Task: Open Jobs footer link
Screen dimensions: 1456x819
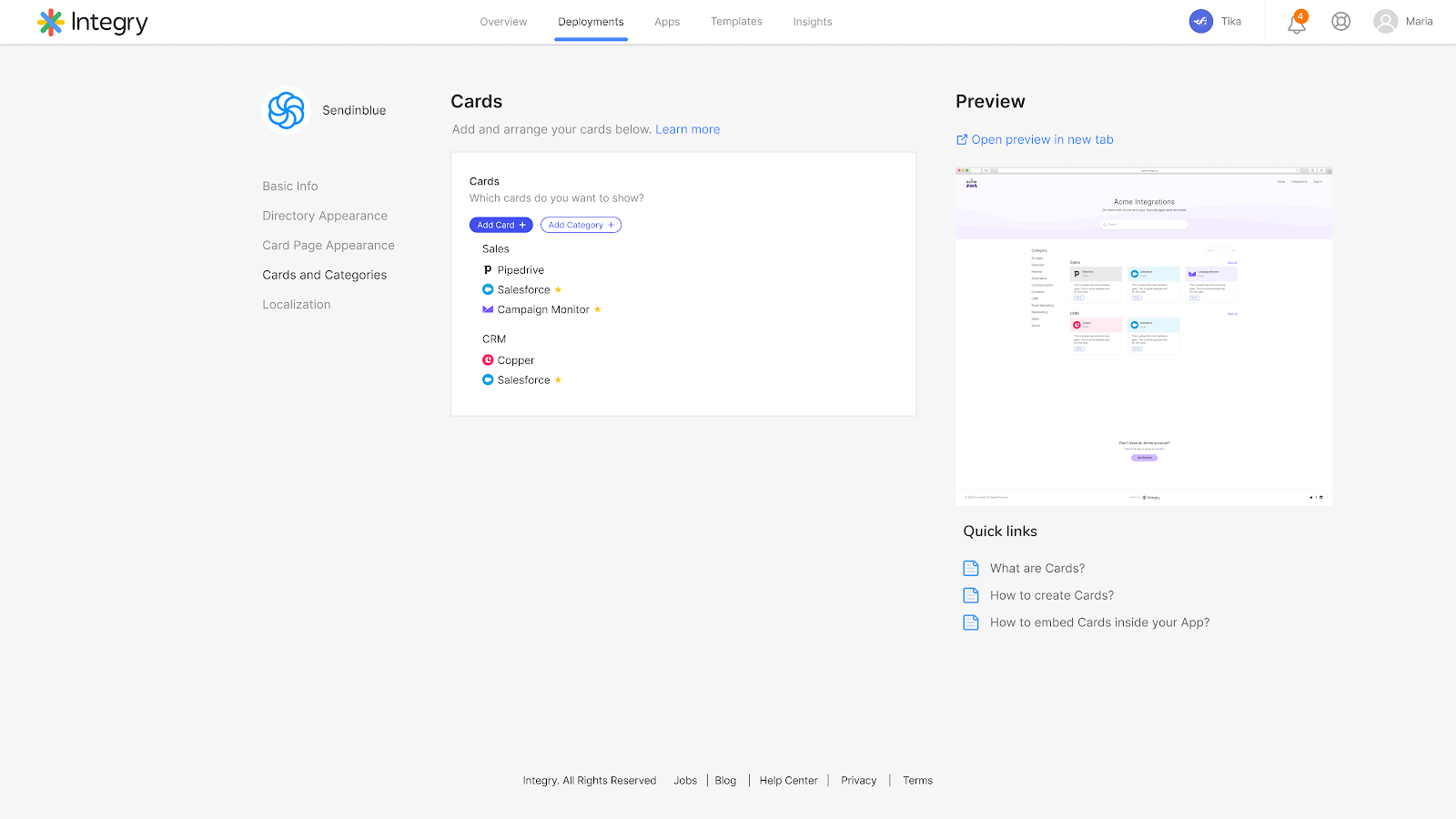Action: point(685,781)
